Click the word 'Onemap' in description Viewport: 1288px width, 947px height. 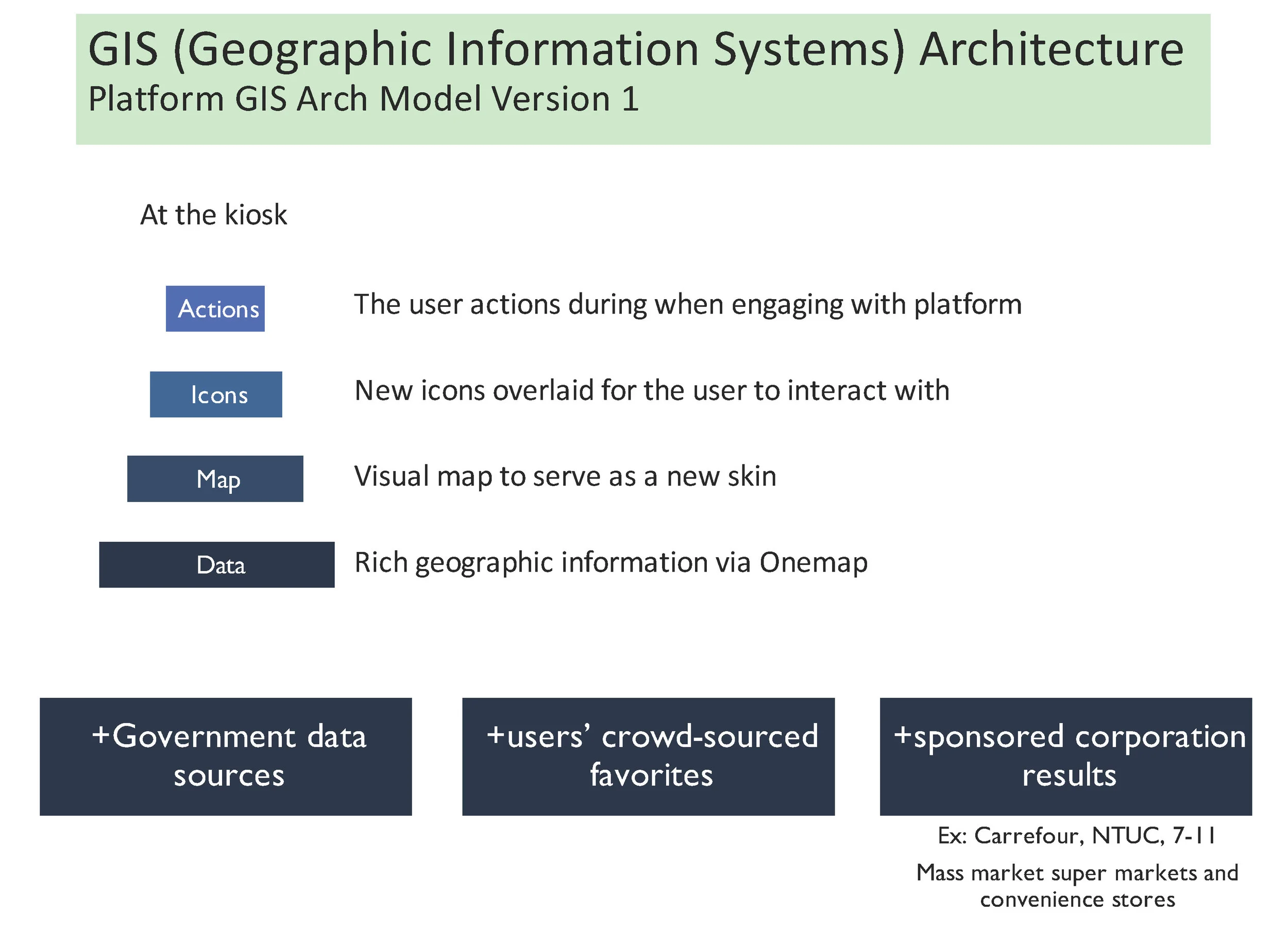coord(812,562)
